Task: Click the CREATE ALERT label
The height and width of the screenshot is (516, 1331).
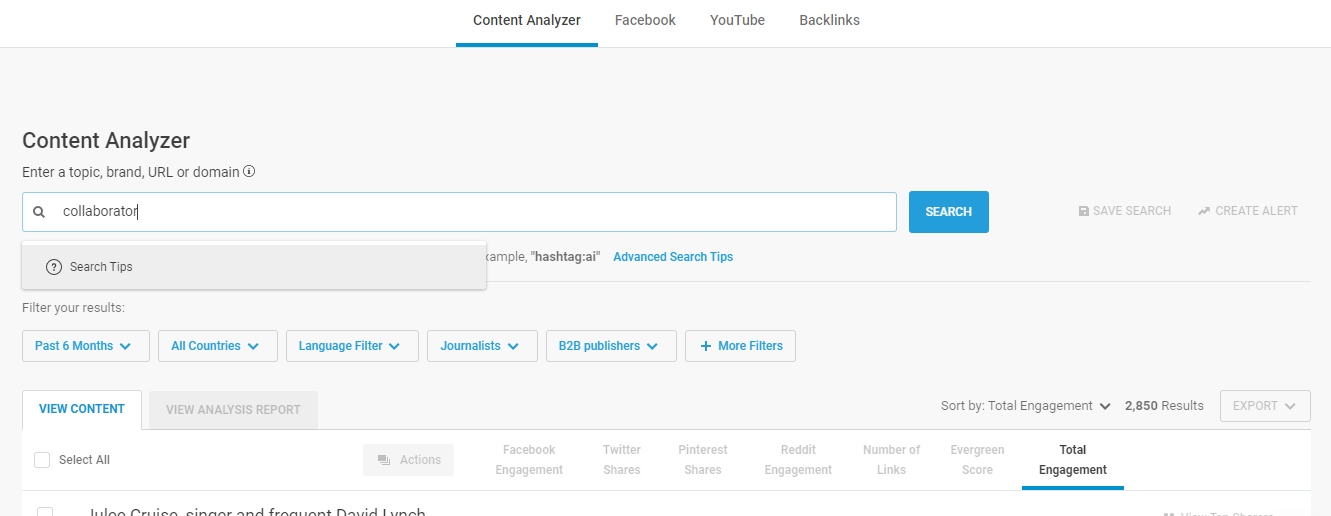Action: 1256,211
